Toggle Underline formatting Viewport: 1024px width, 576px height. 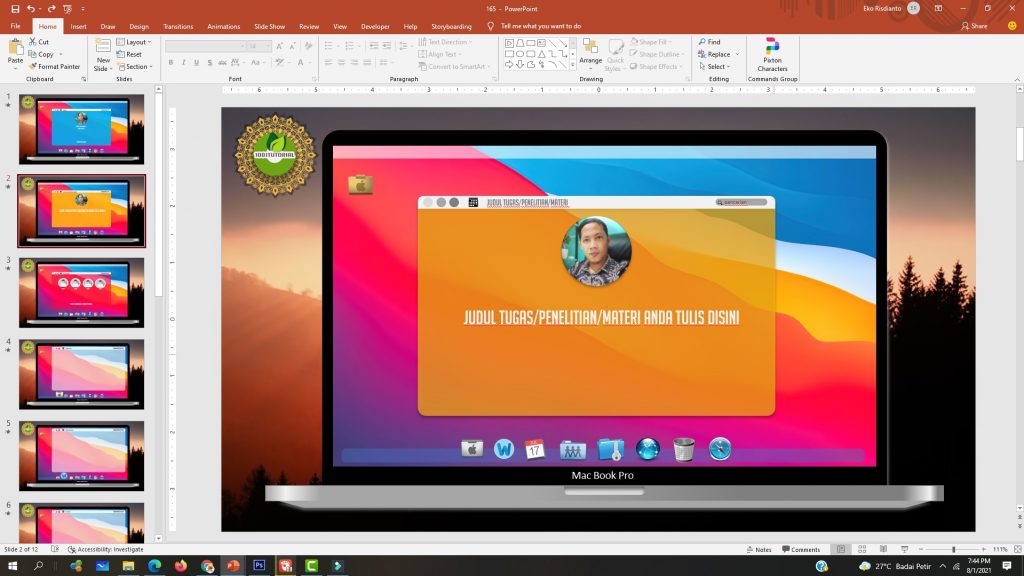tap(197, 63)
